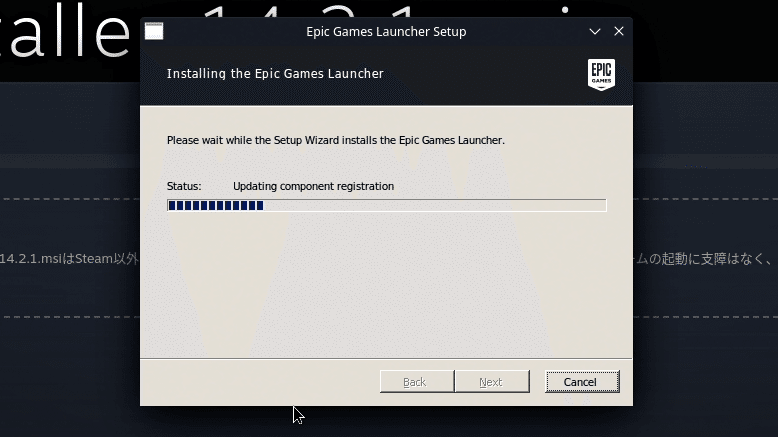
Task: Minimize the setup window with chevron
Action: (595, 31)
